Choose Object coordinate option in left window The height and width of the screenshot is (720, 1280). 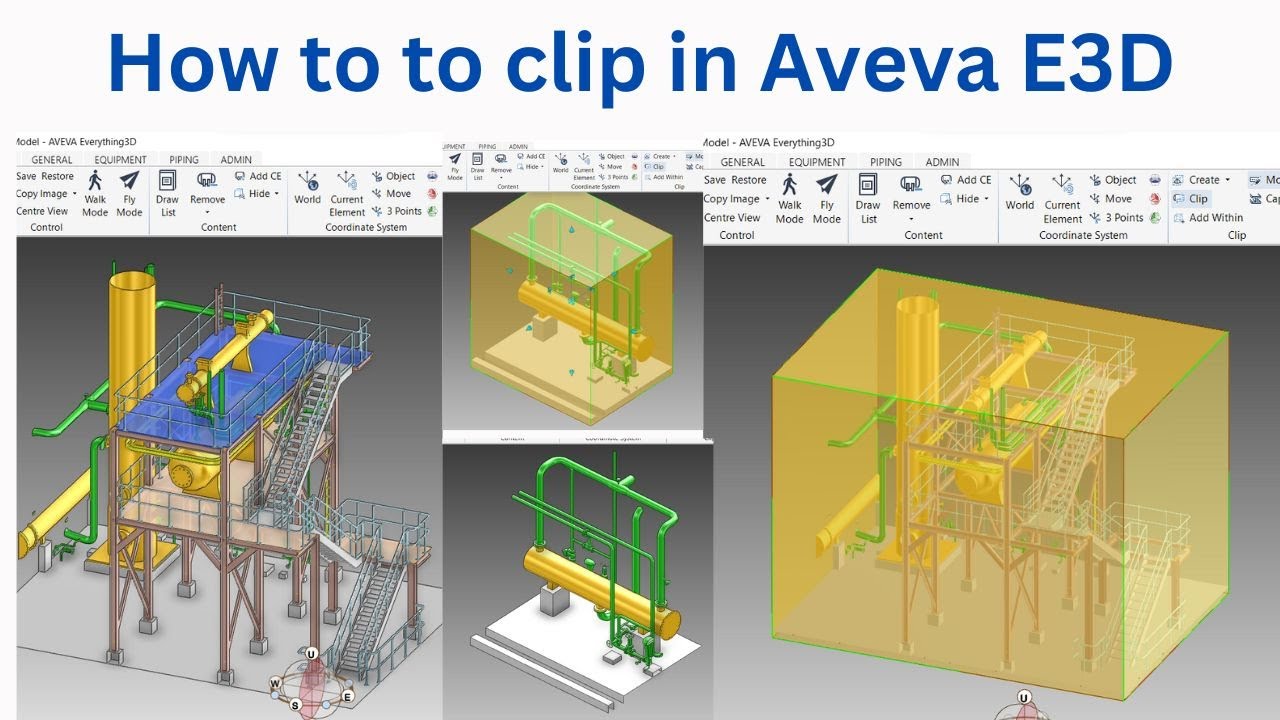(393, 176)
